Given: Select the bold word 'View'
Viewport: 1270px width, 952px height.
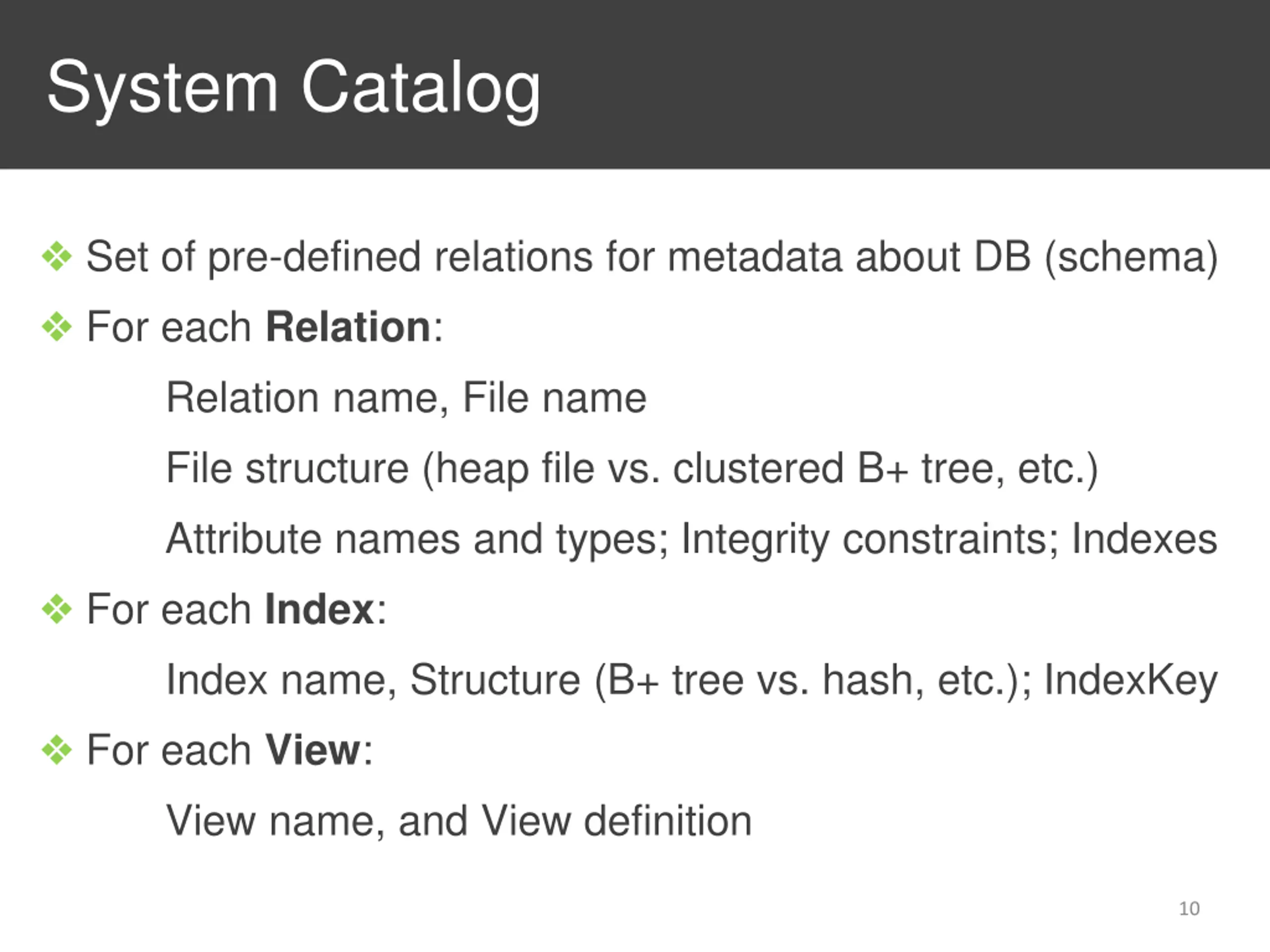Looking at the screenshot, I should 313,750.
